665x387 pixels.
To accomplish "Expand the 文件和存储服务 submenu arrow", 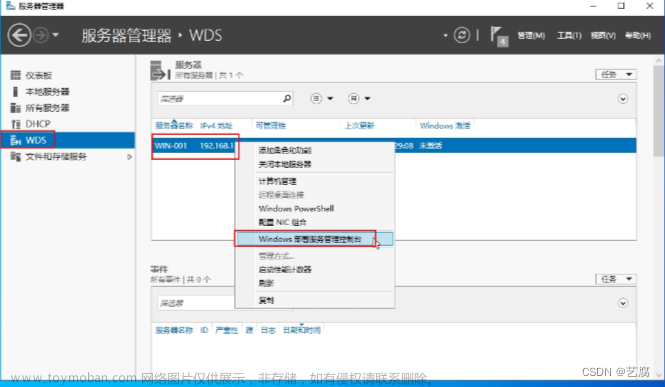I will click(129, 157).
